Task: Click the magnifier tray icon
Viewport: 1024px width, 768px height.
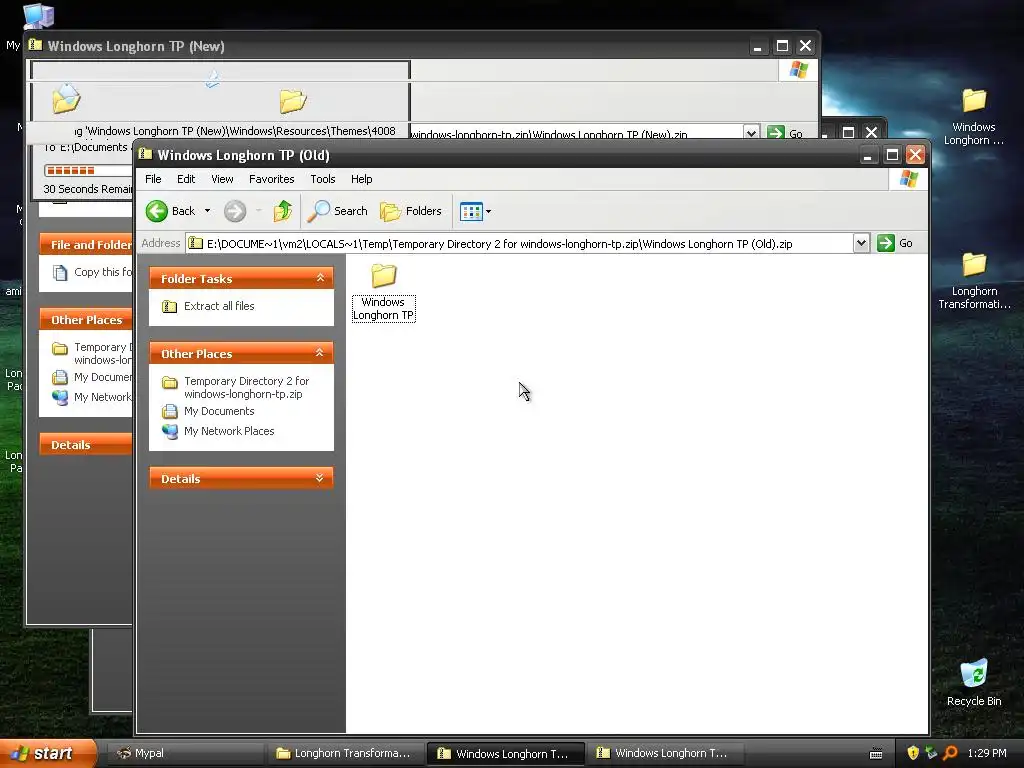Action: tap(950, 753)
